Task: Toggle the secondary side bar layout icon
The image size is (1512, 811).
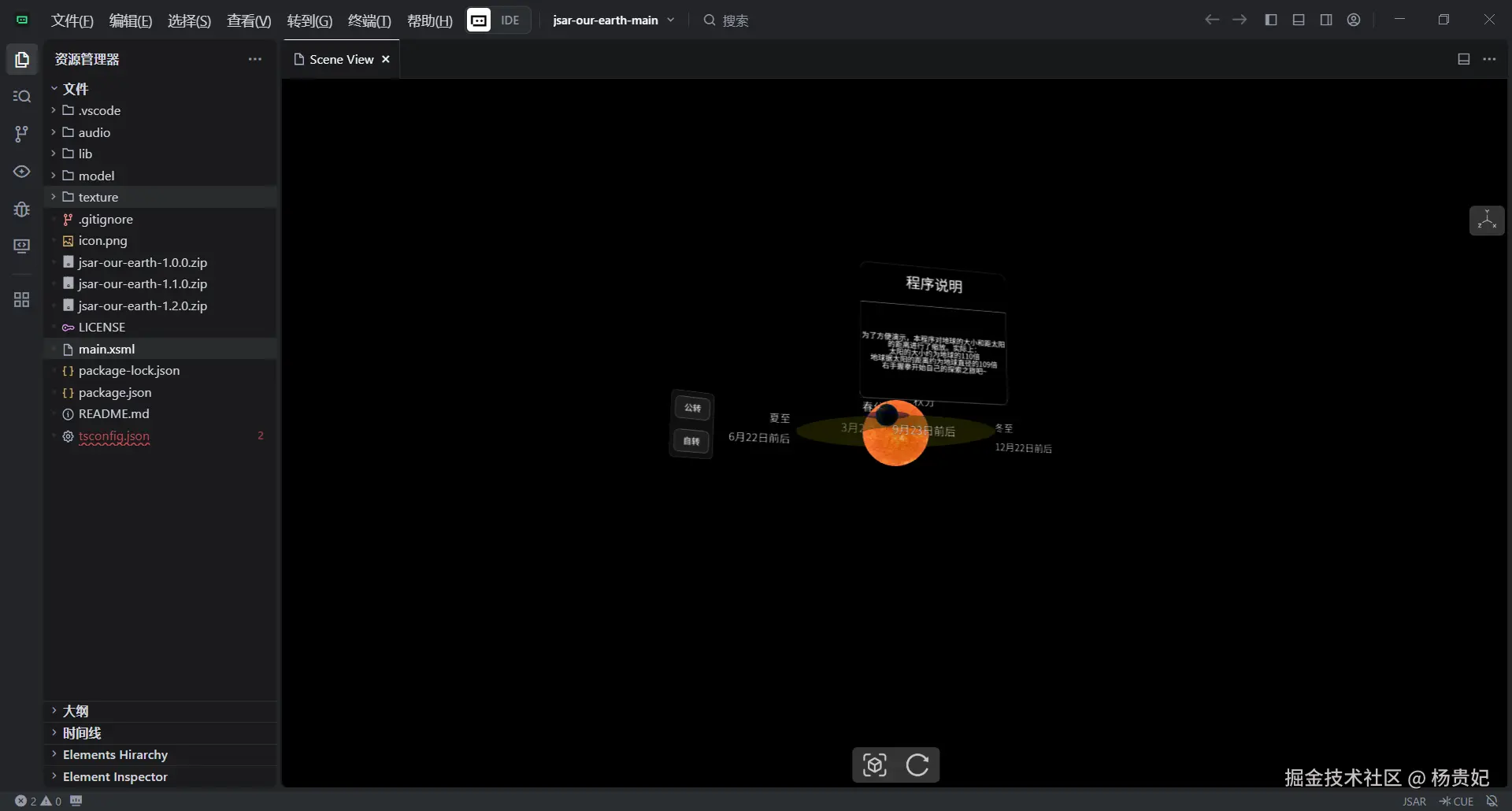Action: [1326, 20]
